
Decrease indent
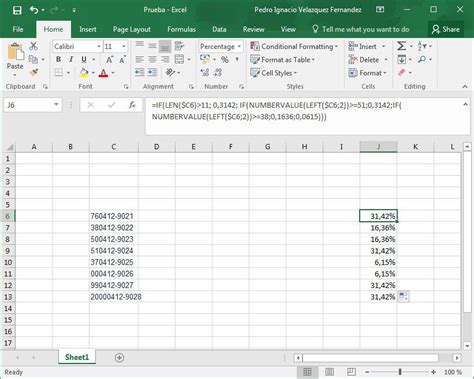[x=139, y=72]
